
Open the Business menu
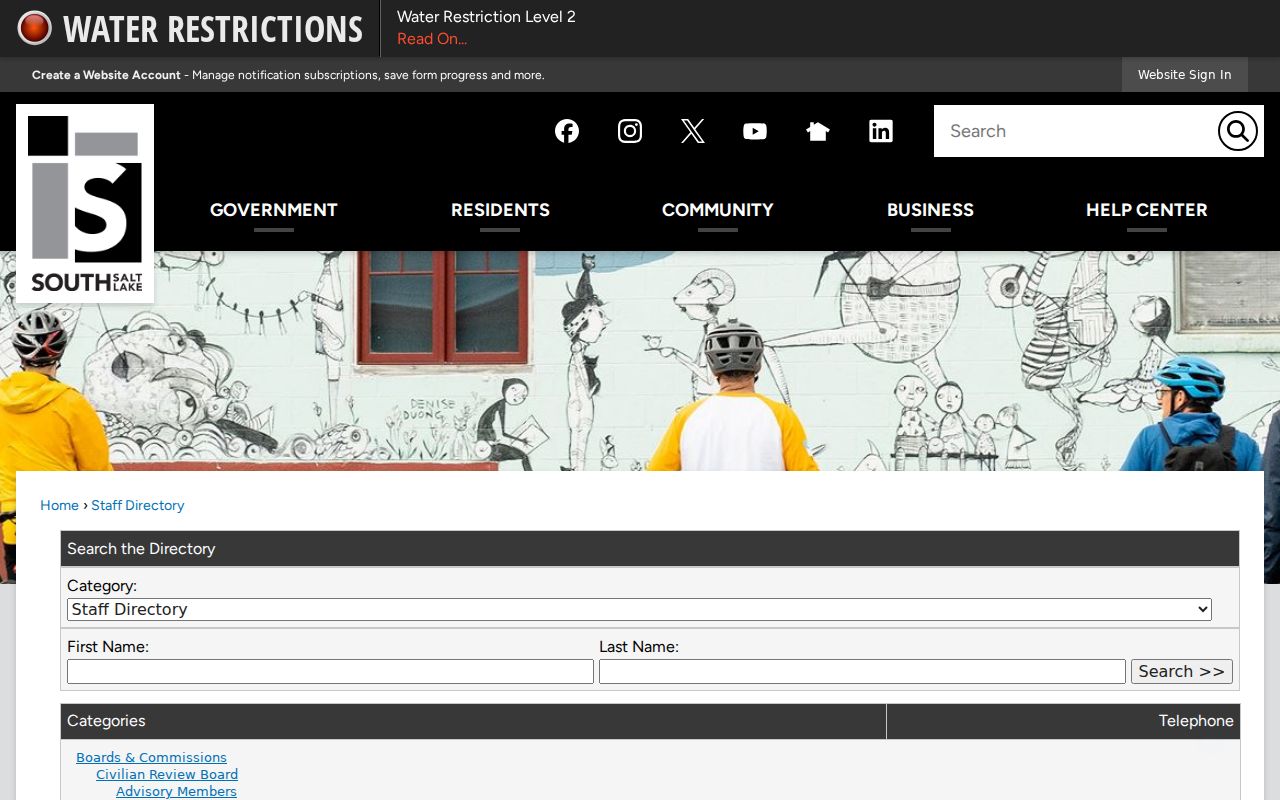pos(930,210)
